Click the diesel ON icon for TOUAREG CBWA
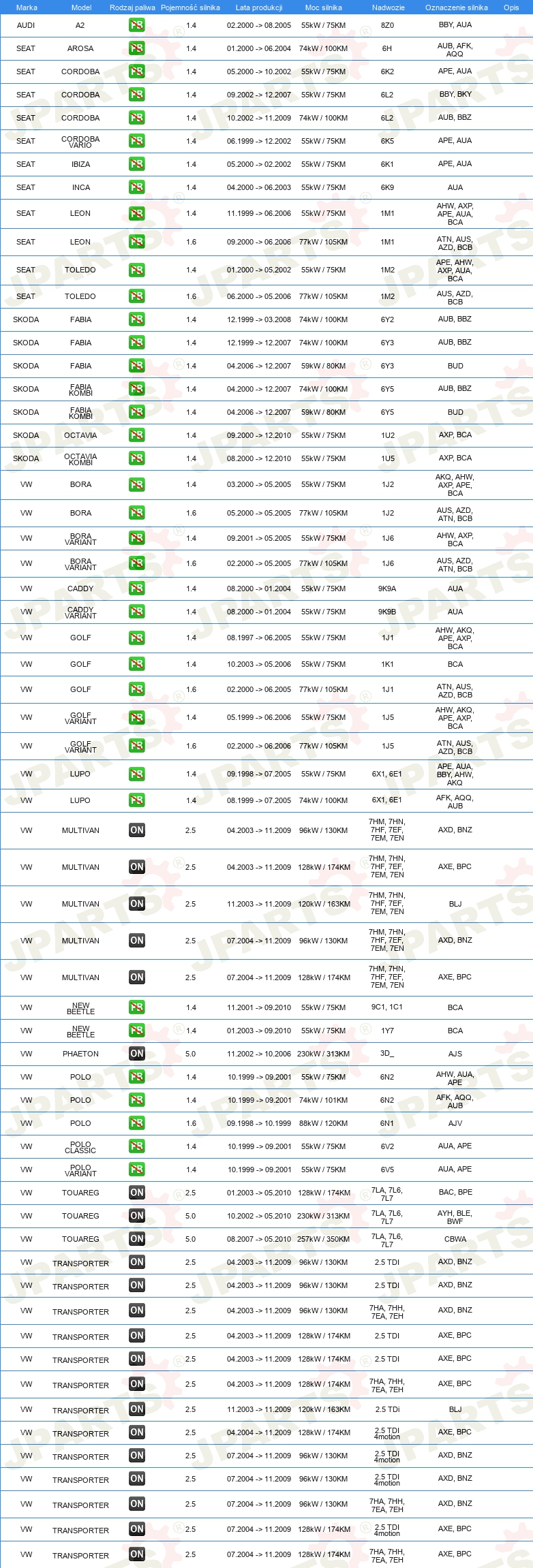Viewport: 533px width, 1568px height. click(136, 1239)
